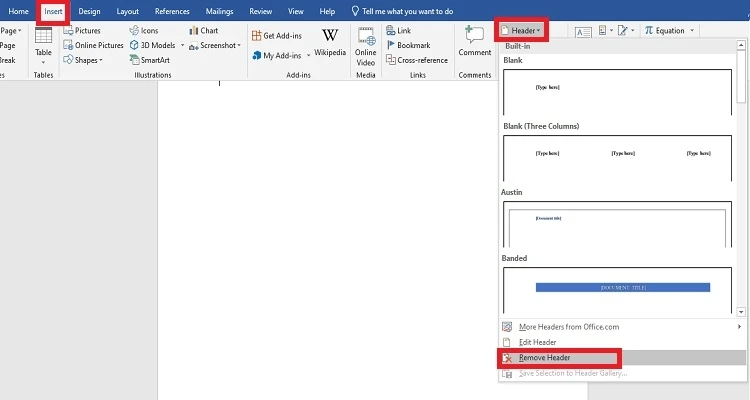Open the Mailings ribbon tab

pyautogui.click(x=219, y=11)
